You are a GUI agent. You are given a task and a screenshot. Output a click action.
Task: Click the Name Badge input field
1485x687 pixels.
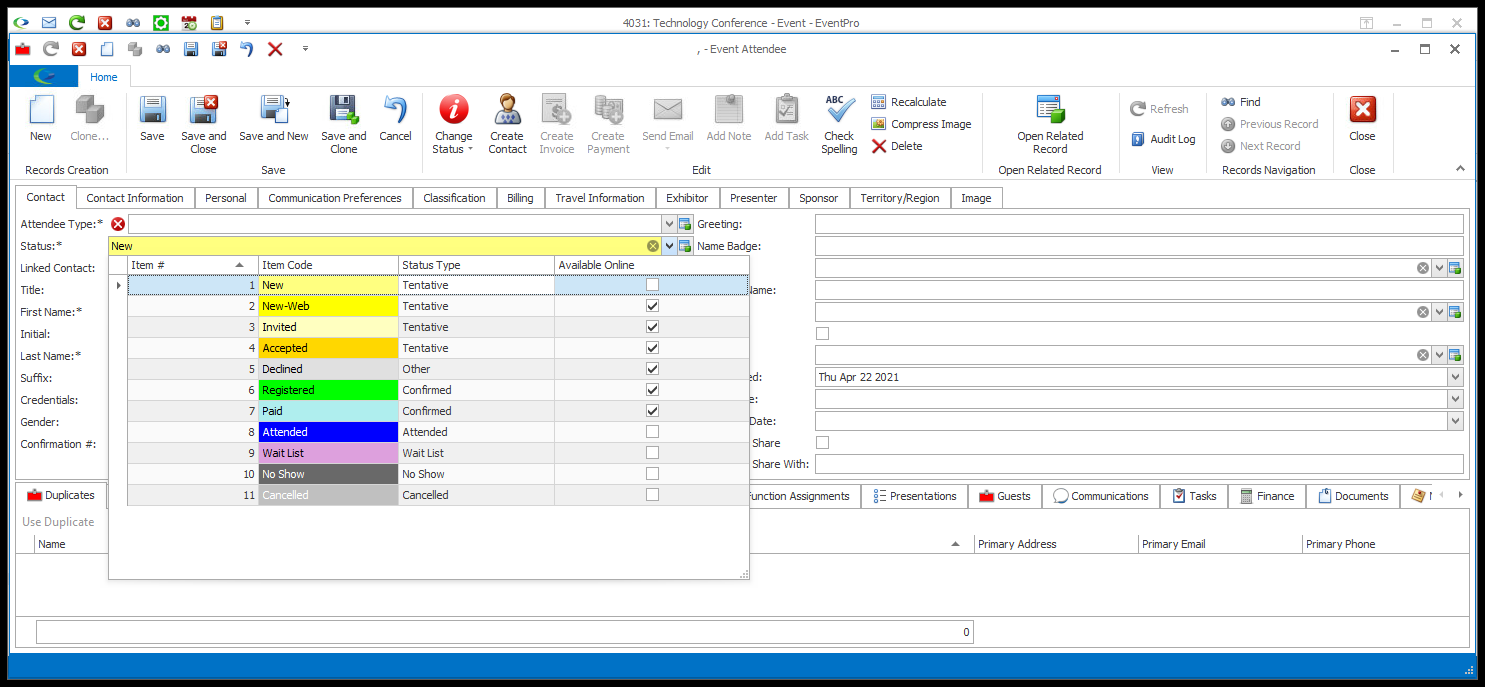(x=1139, y=246)
